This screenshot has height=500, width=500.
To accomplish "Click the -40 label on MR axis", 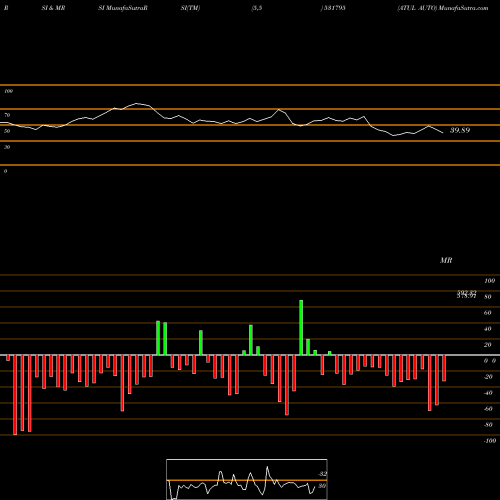I will pos(488,393).
